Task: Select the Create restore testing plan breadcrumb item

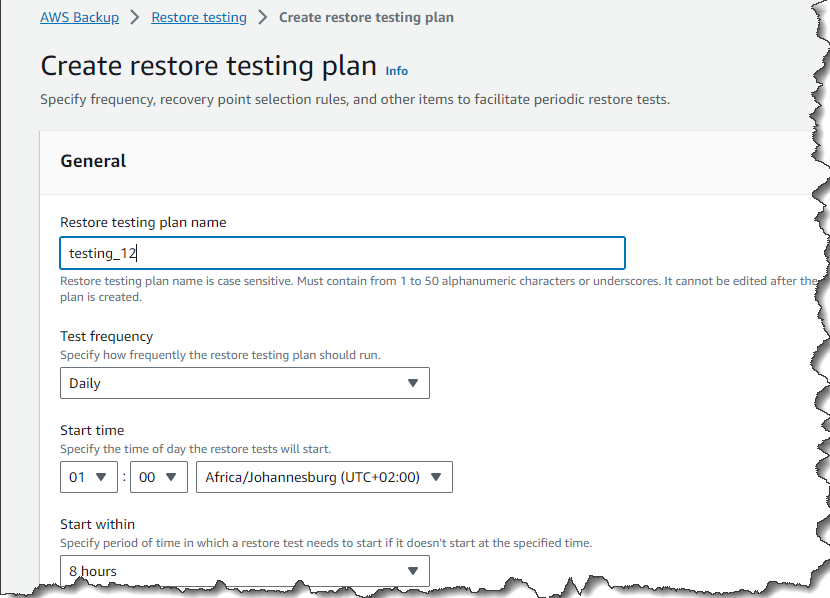Action: click(366, 17)
